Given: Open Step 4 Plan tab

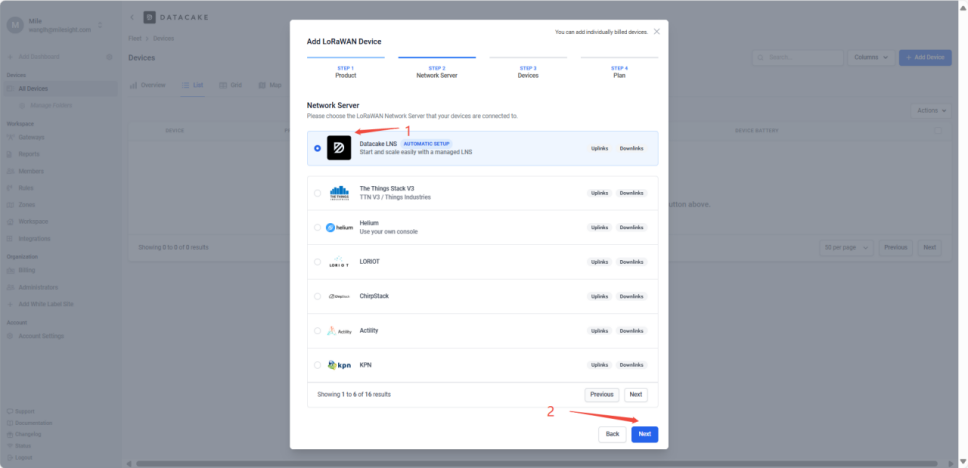Looking at the screenshot, I should 619,69.
